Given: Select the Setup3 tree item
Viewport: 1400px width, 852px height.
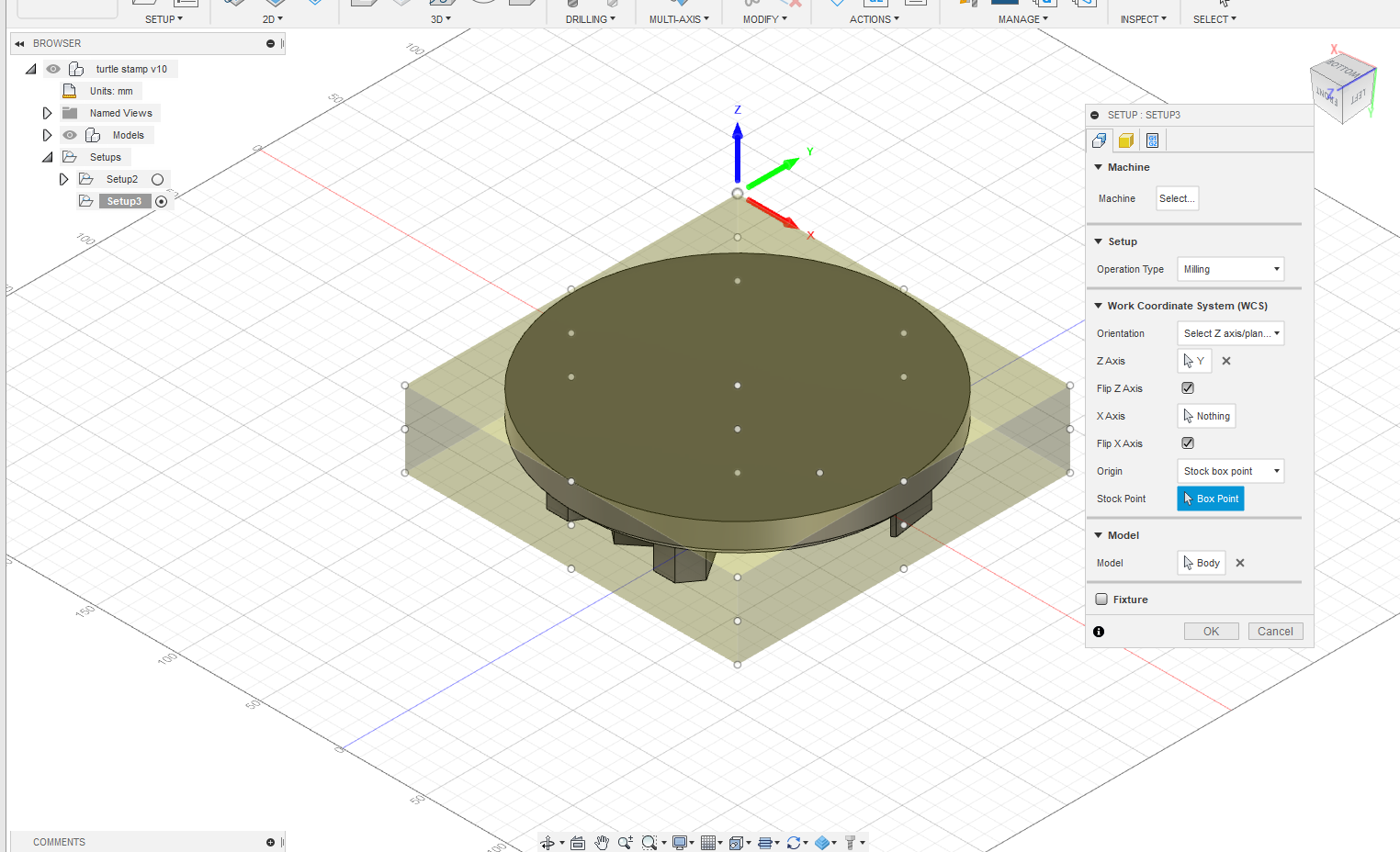Looking at the screenshot, I should (124, 201).
